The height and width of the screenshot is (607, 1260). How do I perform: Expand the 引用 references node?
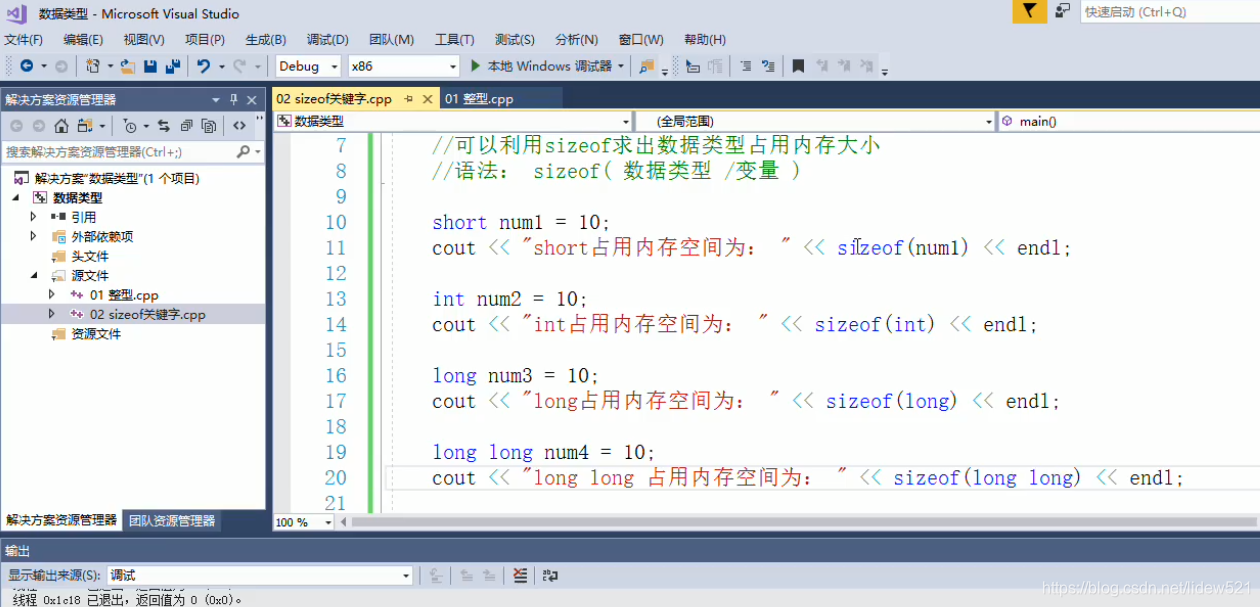click(x=34, y=217)
